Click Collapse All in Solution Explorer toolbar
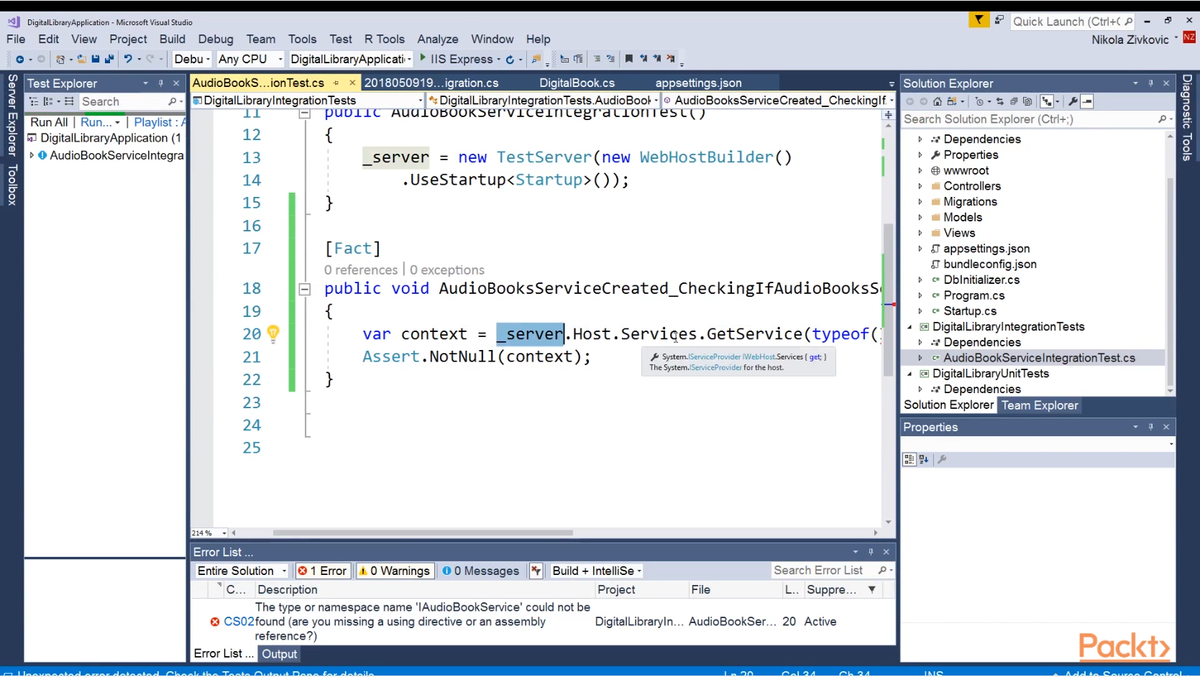Screen dimensions: 1200x677 pos(1013,101)
